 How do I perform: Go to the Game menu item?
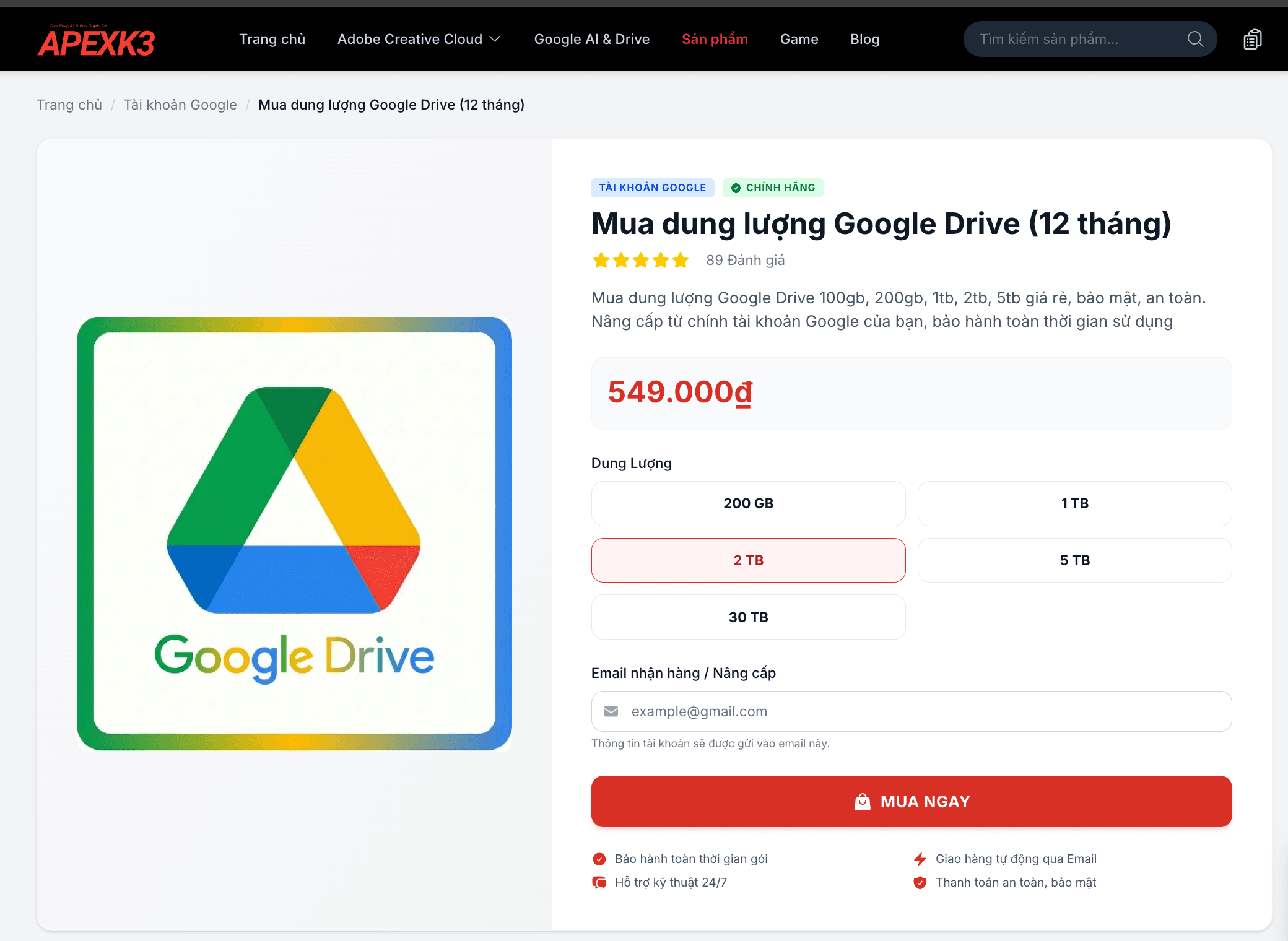[x=799, y=39]
